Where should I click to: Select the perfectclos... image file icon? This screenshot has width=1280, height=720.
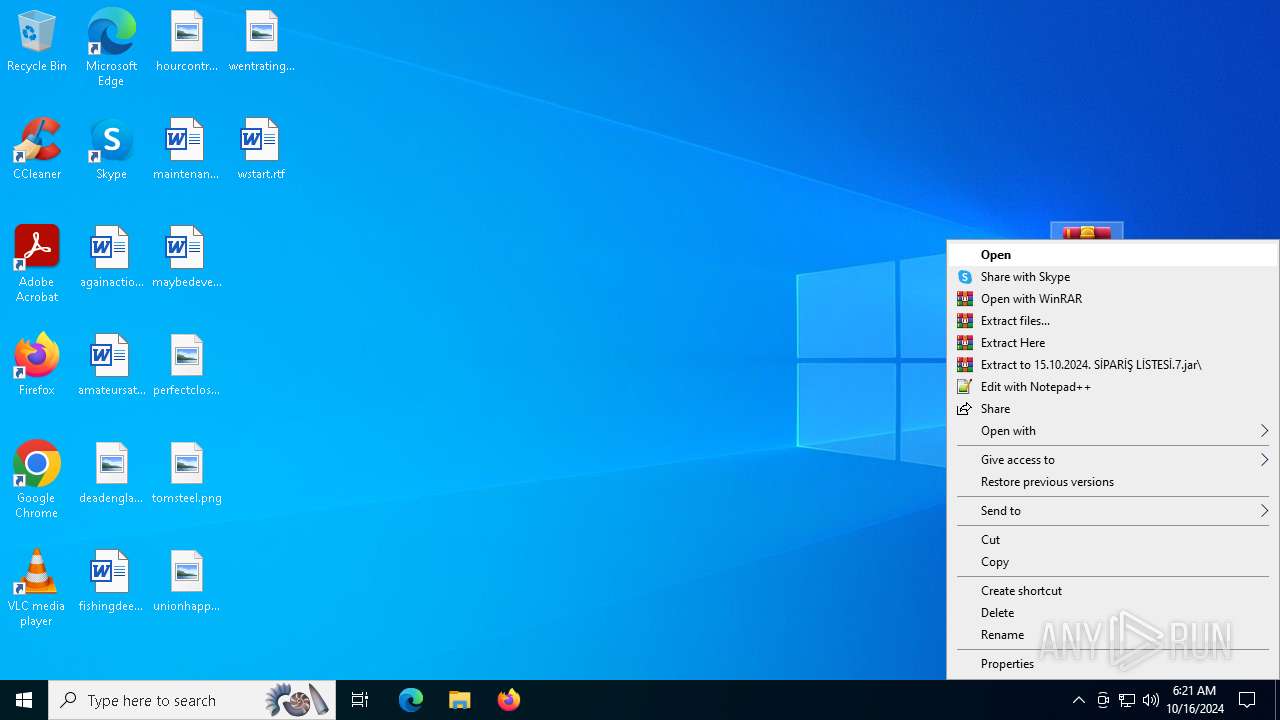point(187,365)
